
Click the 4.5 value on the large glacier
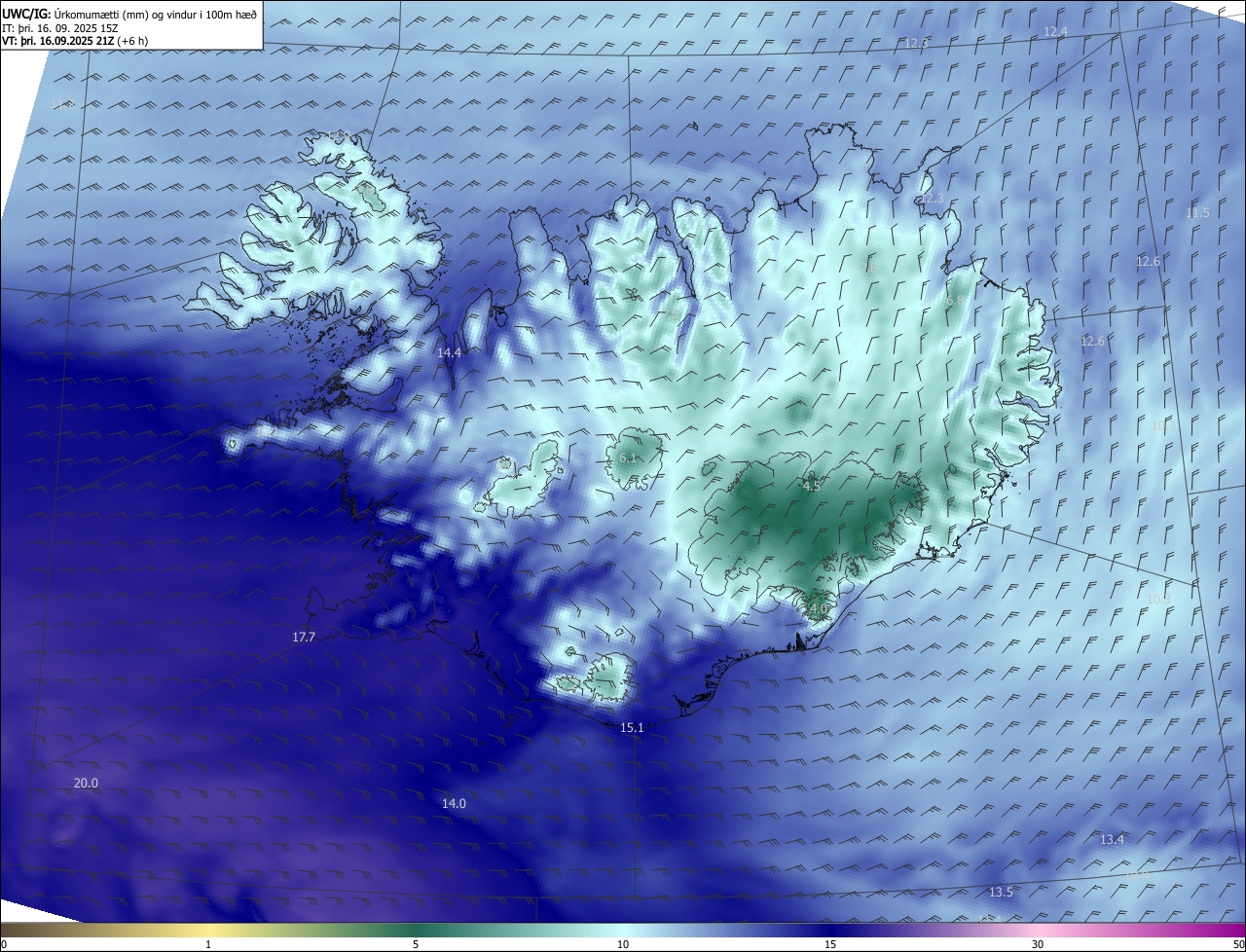click(x=811, y=486)
